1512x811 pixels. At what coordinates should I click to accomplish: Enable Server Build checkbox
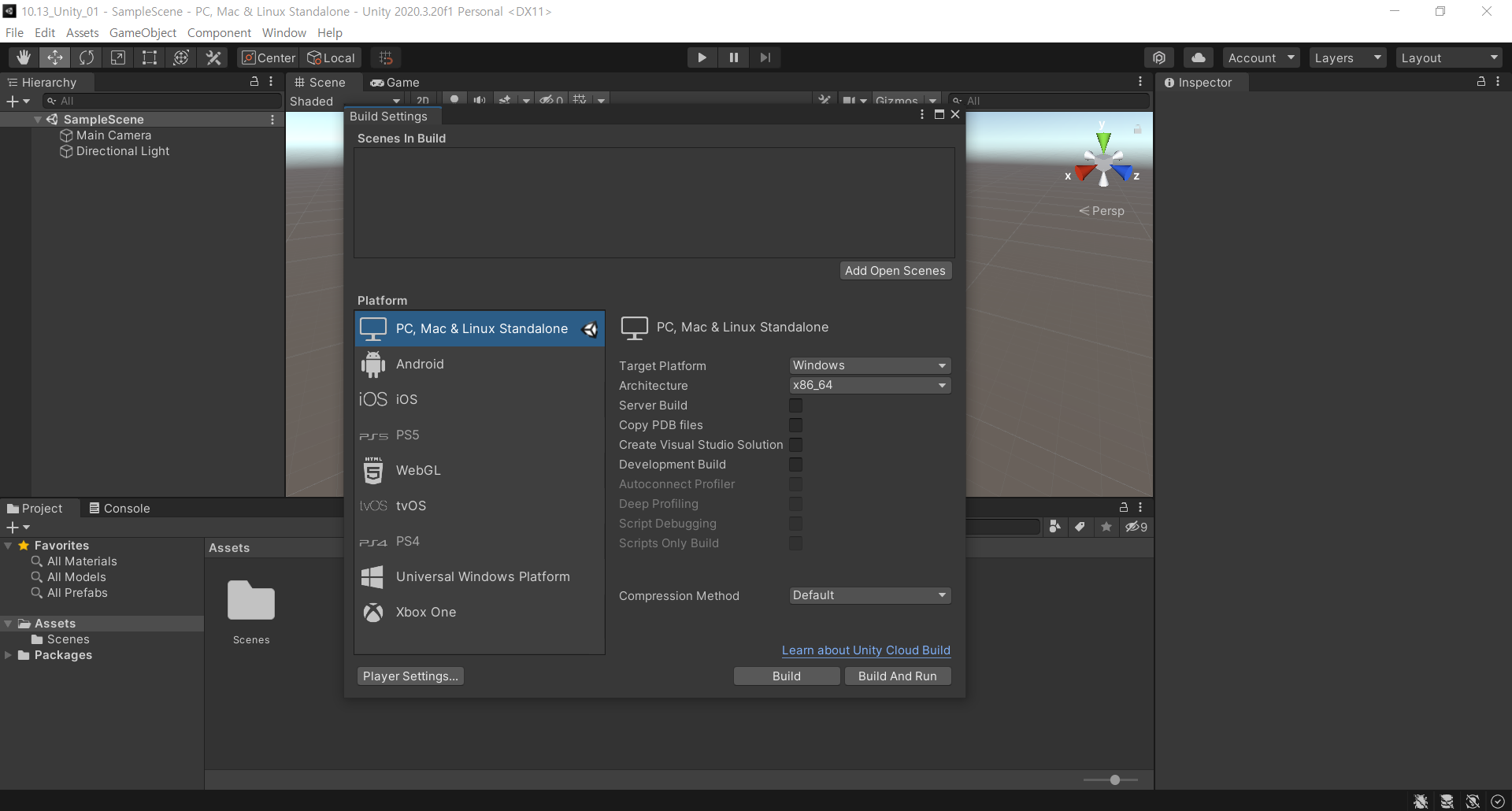click(795, 405)
